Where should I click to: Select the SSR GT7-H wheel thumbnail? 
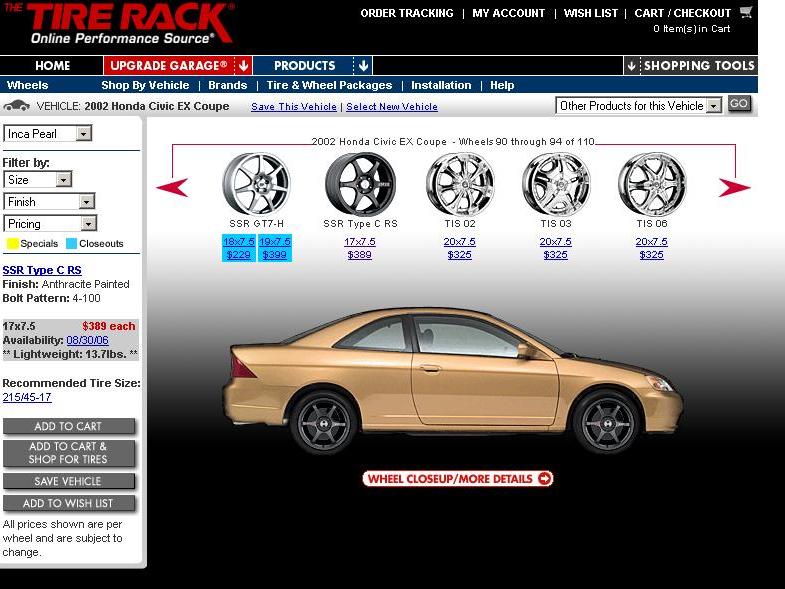pyautogui.click(x=256, y=183)
